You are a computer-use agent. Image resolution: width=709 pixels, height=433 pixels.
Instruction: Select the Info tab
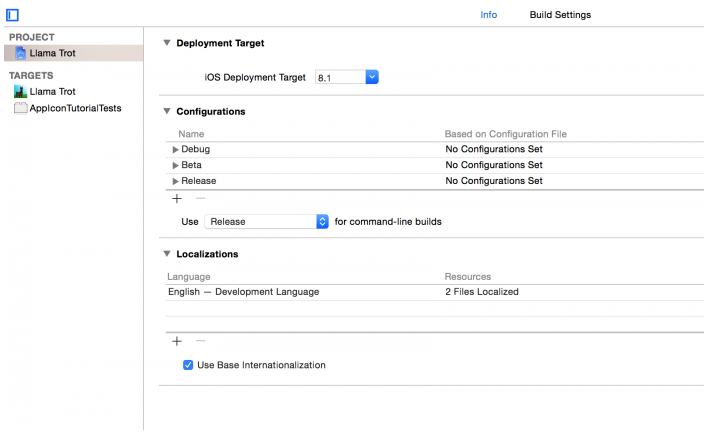click(x=488, y=15)
